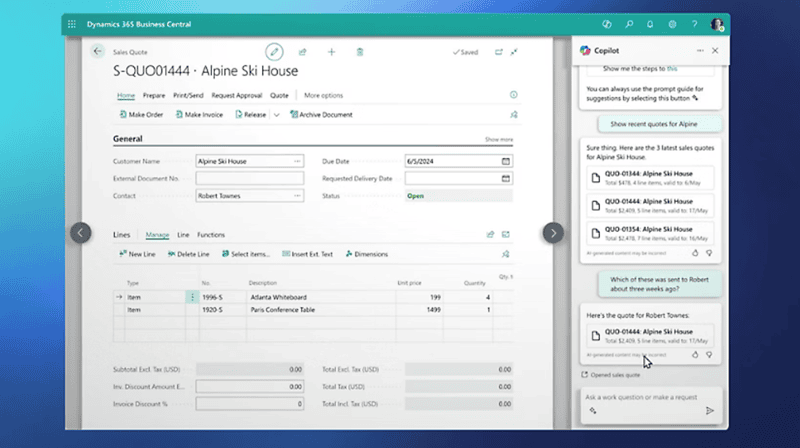800x448 pixels.
Task: Click the notifications bell icon
Action: pyautogui.click(x=650, y=24)
